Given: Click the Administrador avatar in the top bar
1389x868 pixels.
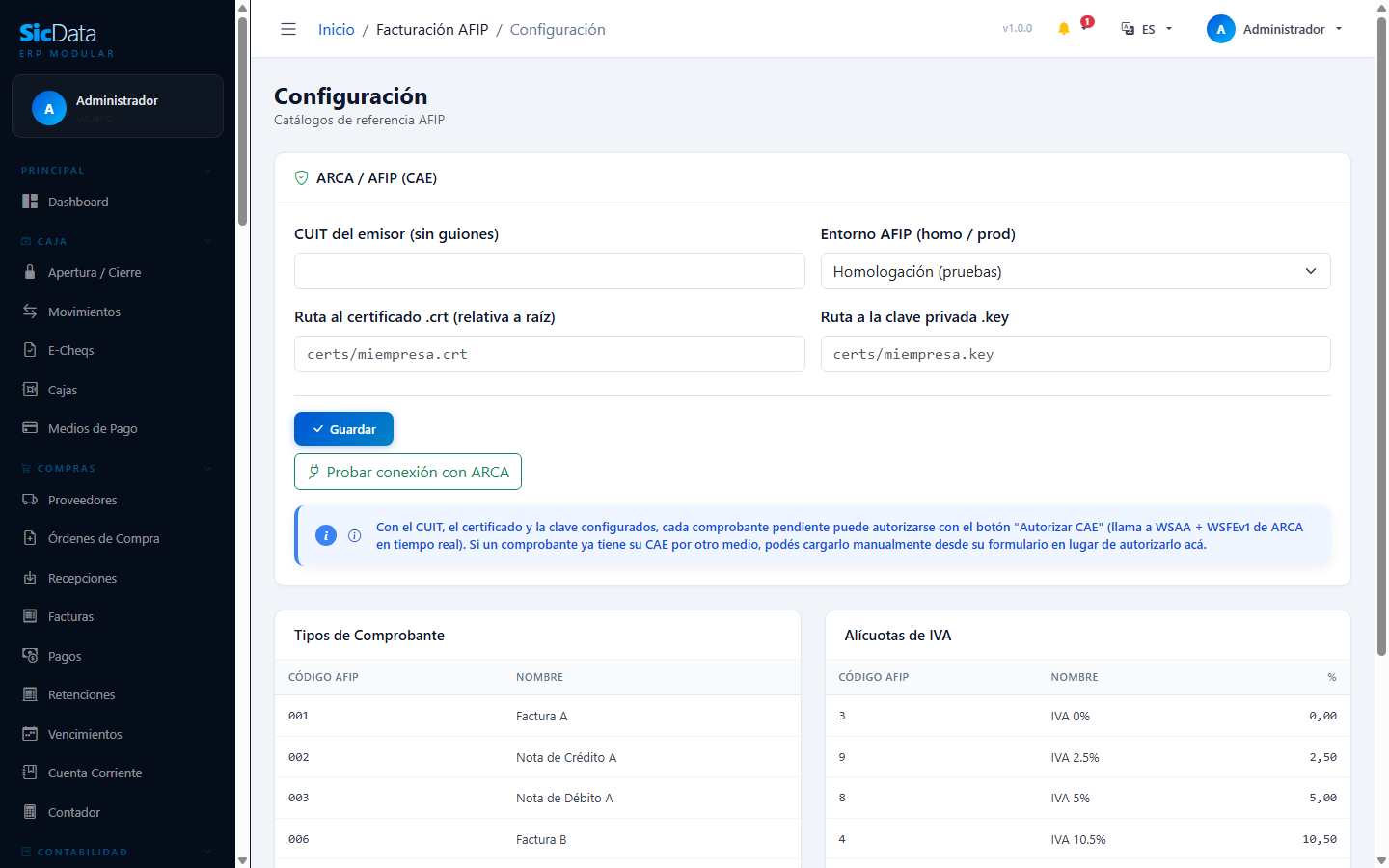Looking at the screenshot, I should pos(1221,29).
